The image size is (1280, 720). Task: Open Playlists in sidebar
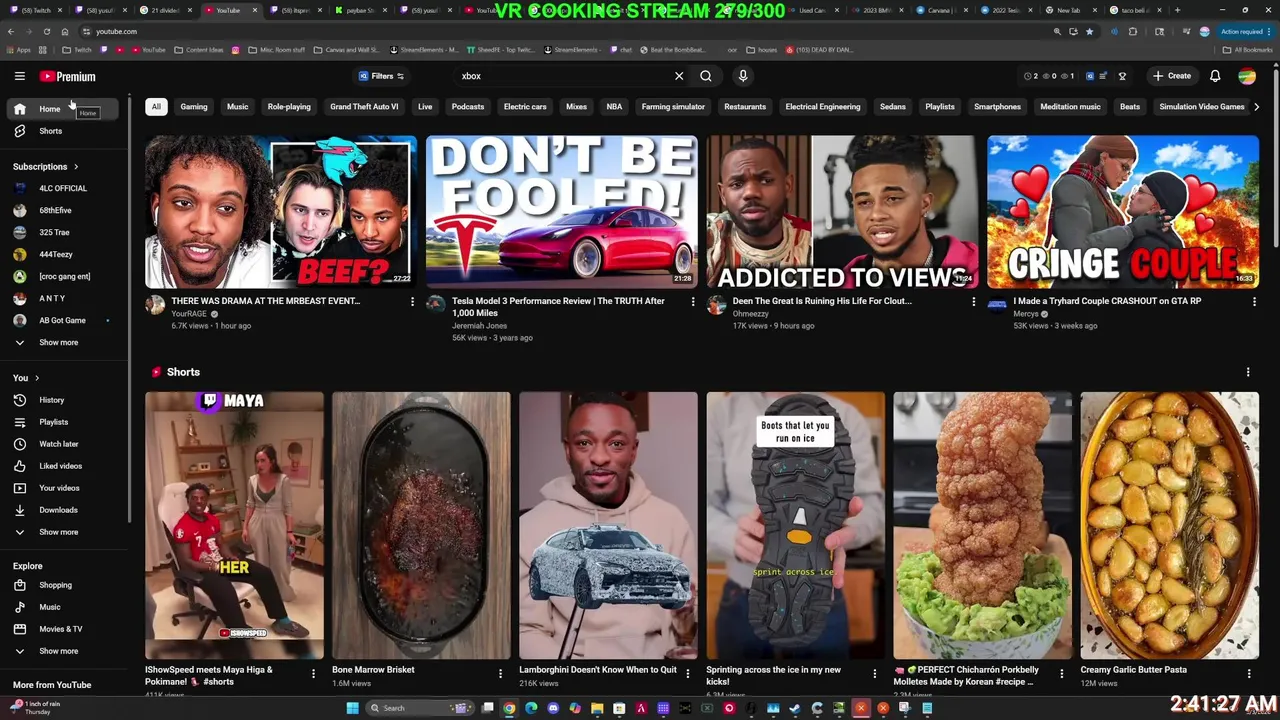tap(62, 422)
